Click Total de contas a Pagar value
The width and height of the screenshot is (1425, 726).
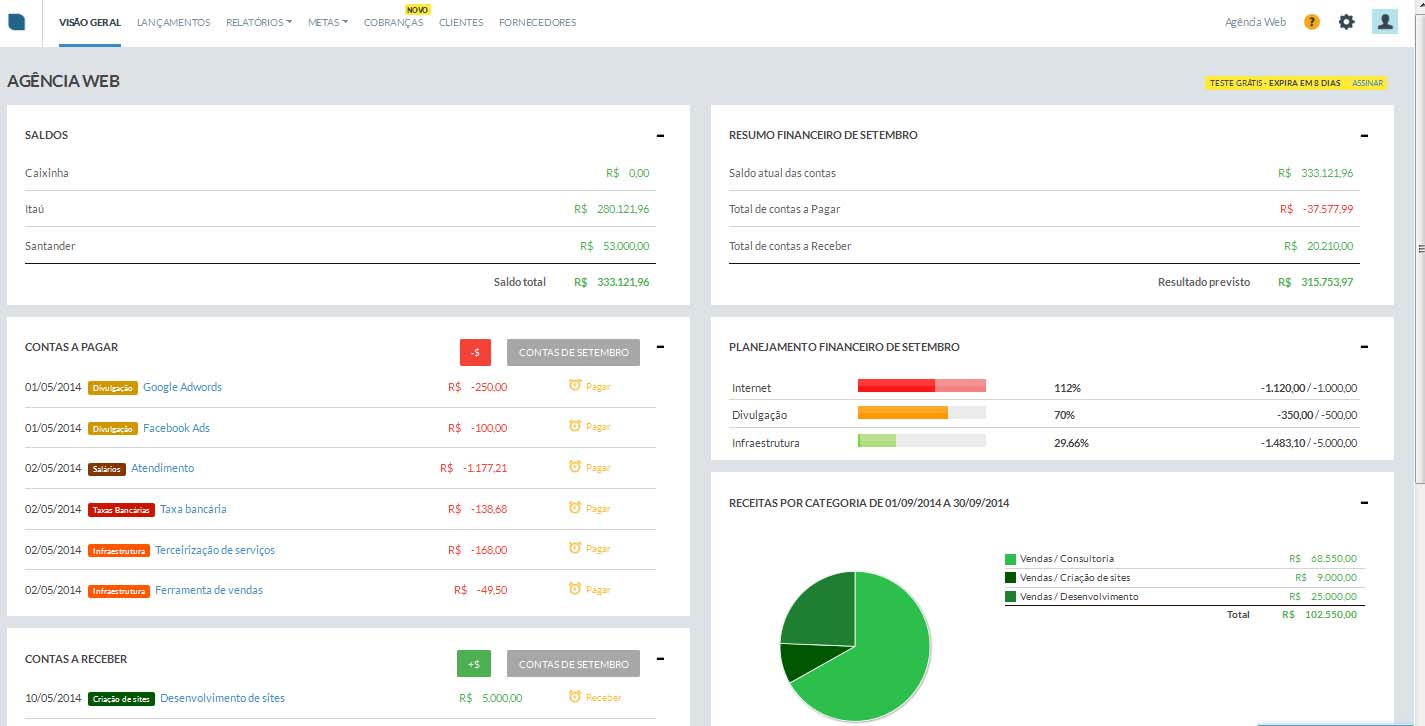click(x=1317, y=209)
